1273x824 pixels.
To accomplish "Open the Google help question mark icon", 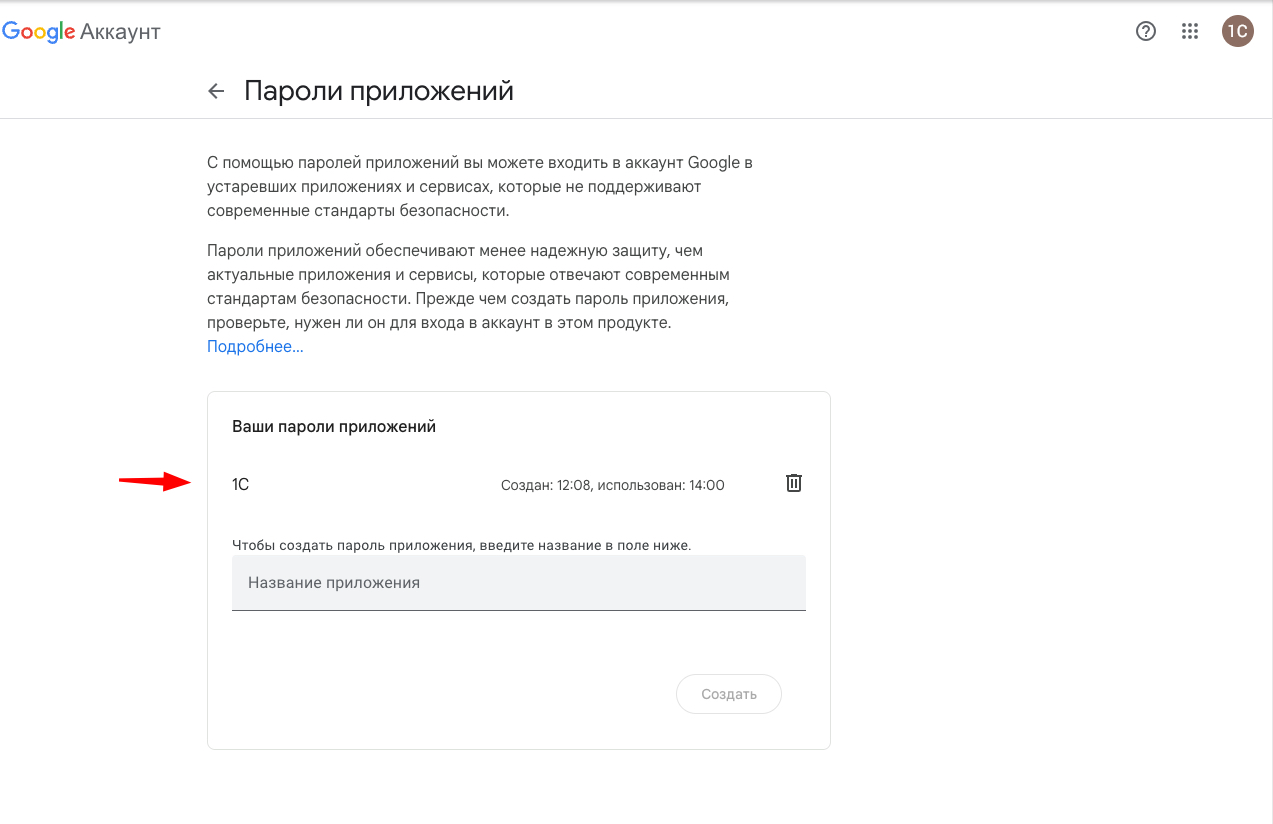I will coord(1146,31).
